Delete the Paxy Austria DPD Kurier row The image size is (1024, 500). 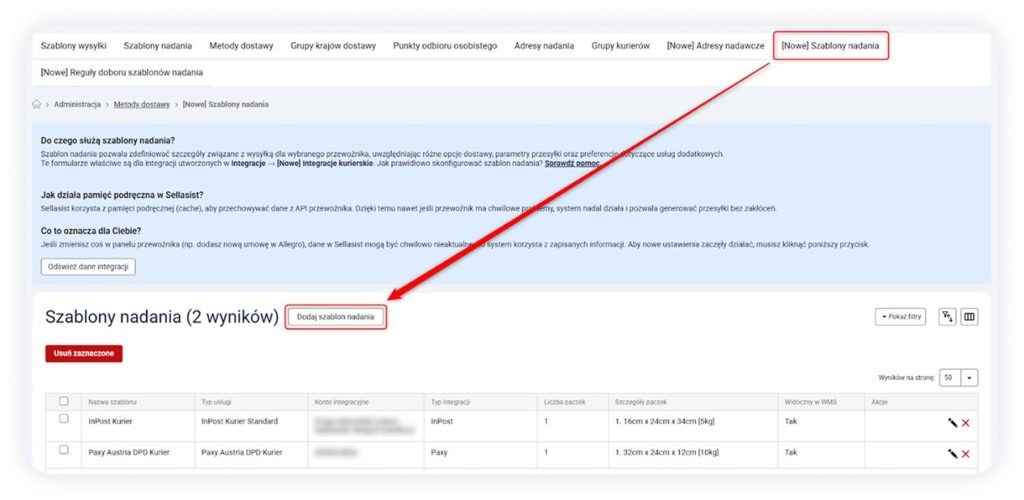966,453
